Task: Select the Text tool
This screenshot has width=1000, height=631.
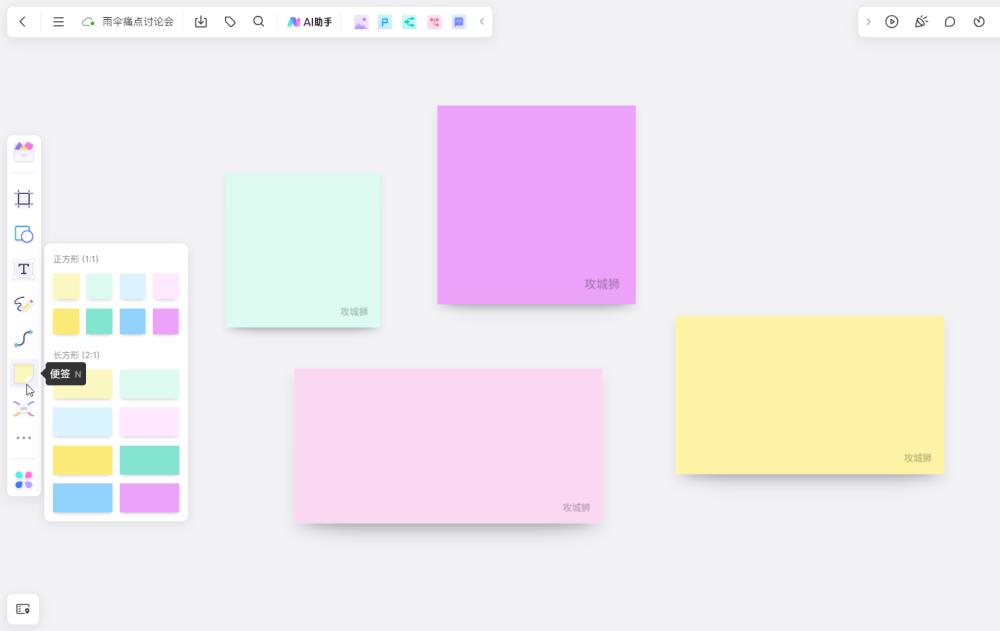Action: point(24,269)
